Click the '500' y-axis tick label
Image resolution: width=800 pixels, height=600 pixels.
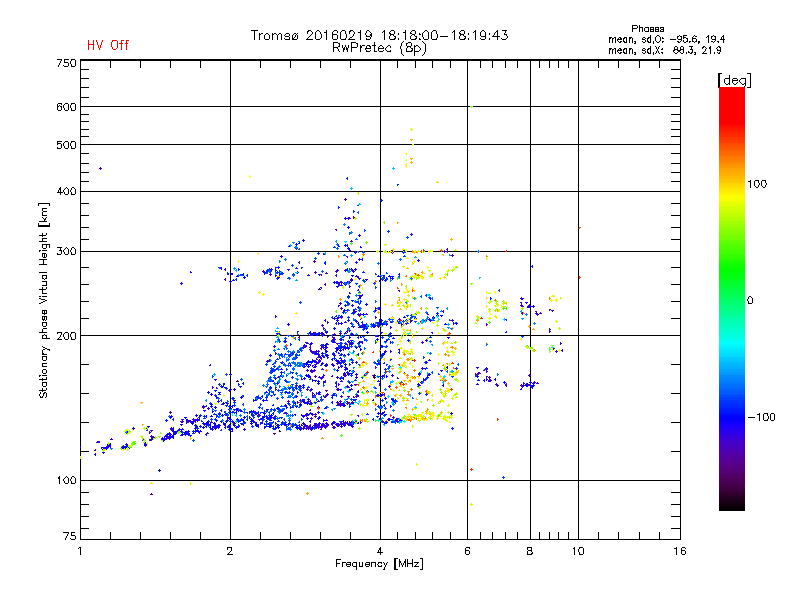click(66, 145)
